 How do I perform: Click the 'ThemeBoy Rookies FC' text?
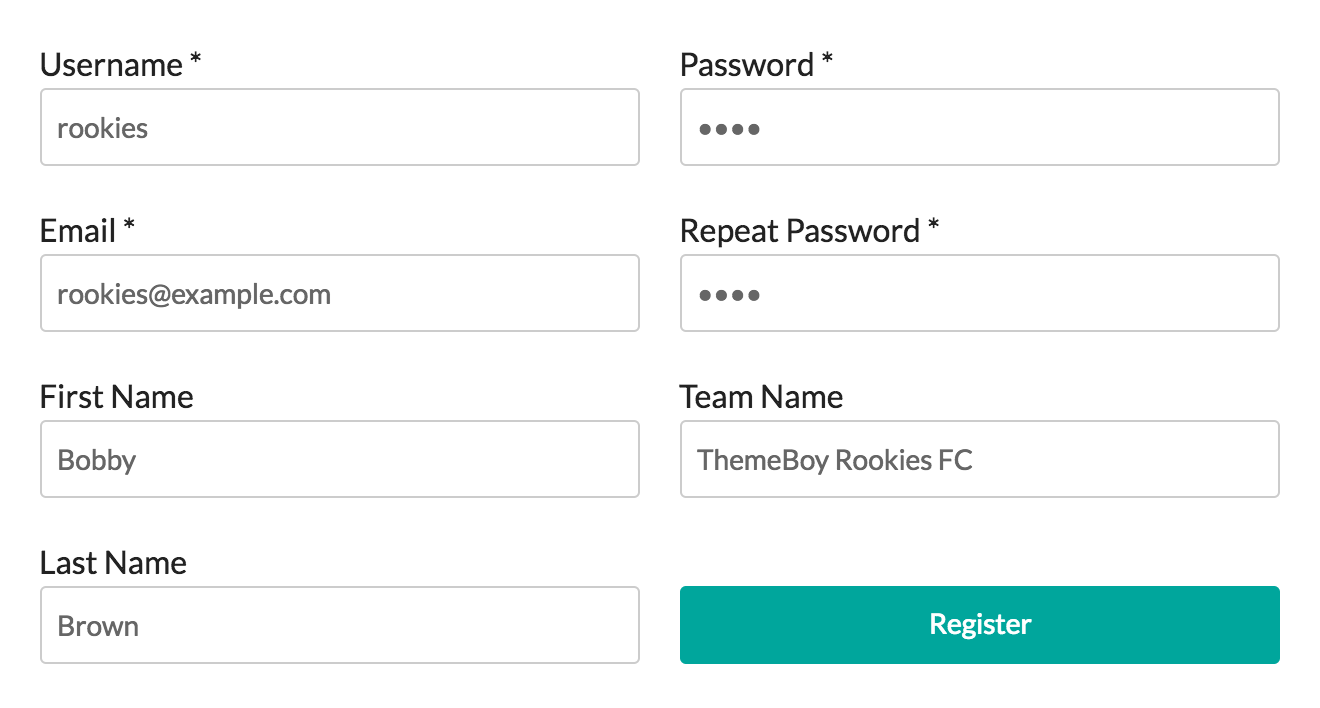834,460
